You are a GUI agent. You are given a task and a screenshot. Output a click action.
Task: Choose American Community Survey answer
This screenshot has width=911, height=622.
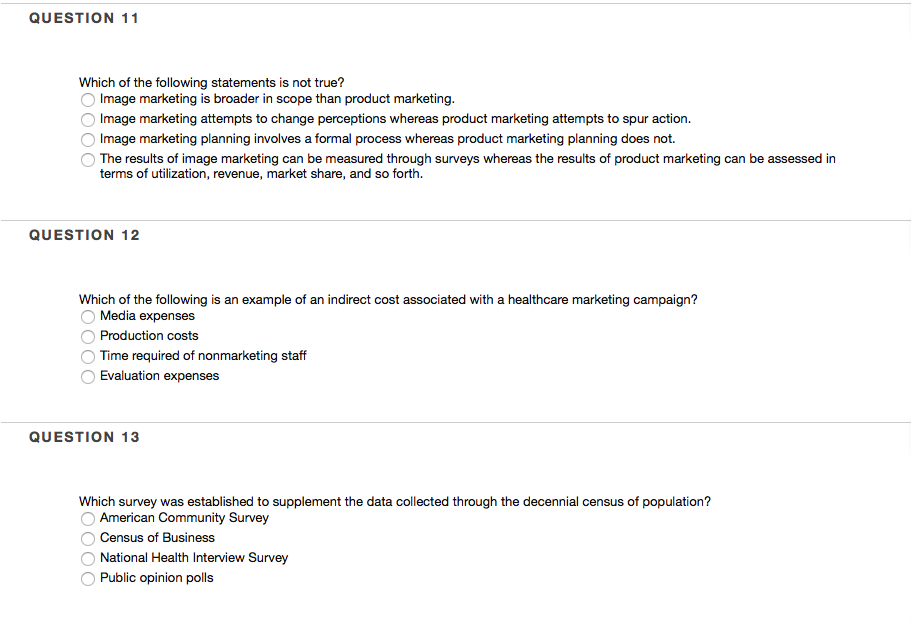(x=88, y=519)
